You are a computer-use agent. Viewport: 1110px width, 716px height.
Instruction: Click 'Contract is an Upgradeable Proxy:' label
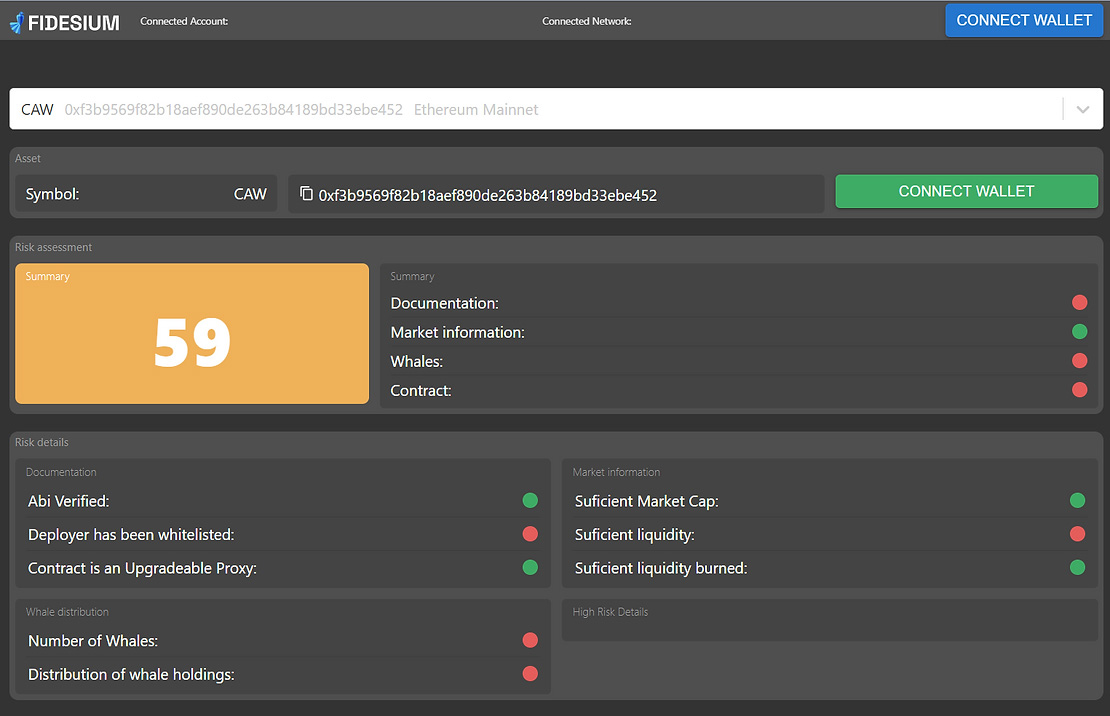(142, 568)
